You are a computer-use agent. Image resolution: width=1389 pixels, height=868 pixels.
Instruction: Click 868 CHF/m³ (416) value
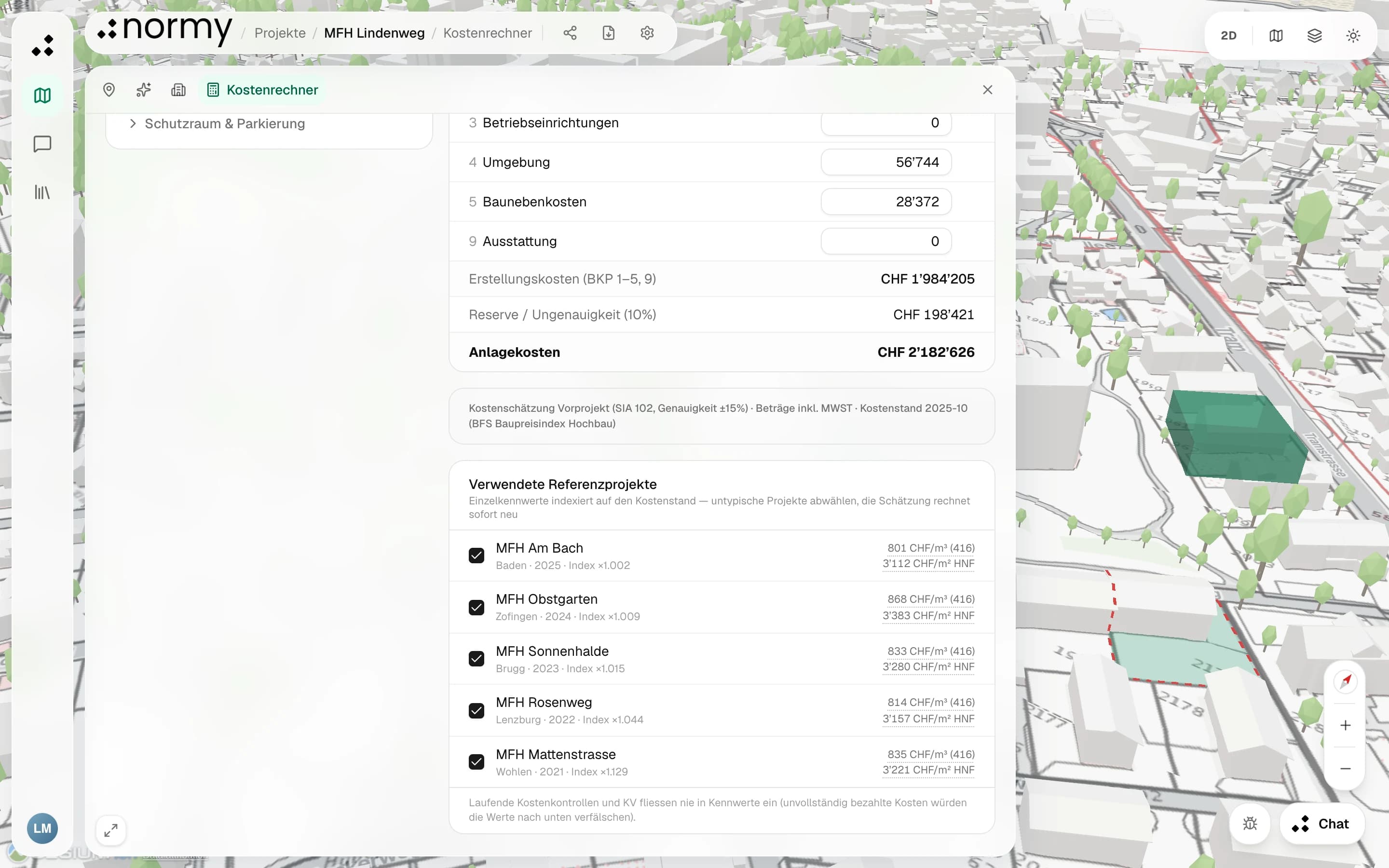coord(931,599)
